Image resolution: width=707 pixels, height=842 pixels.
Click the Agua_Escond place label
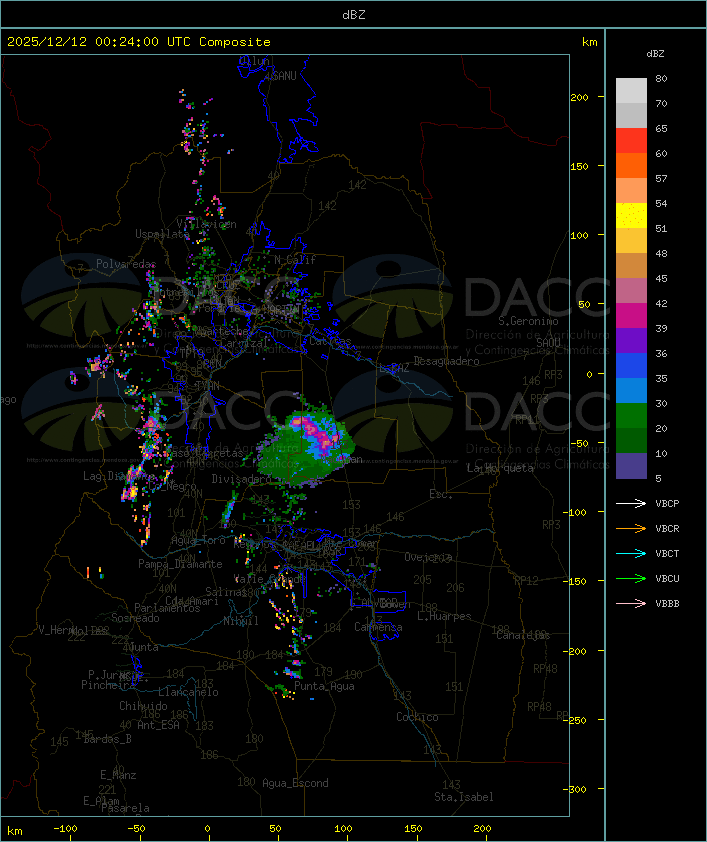tap(295, 783)
